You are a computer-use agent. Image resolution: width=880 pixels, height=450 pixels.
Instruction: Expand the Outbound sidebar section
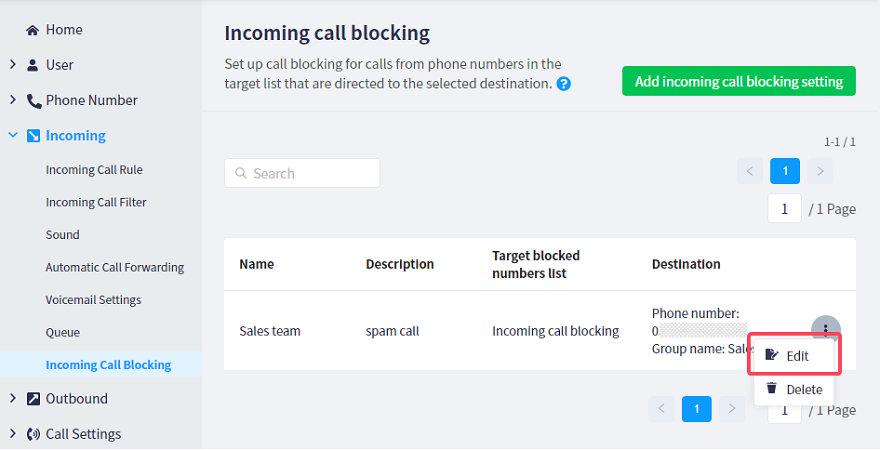pyautogui.click(x=13, y=398)
